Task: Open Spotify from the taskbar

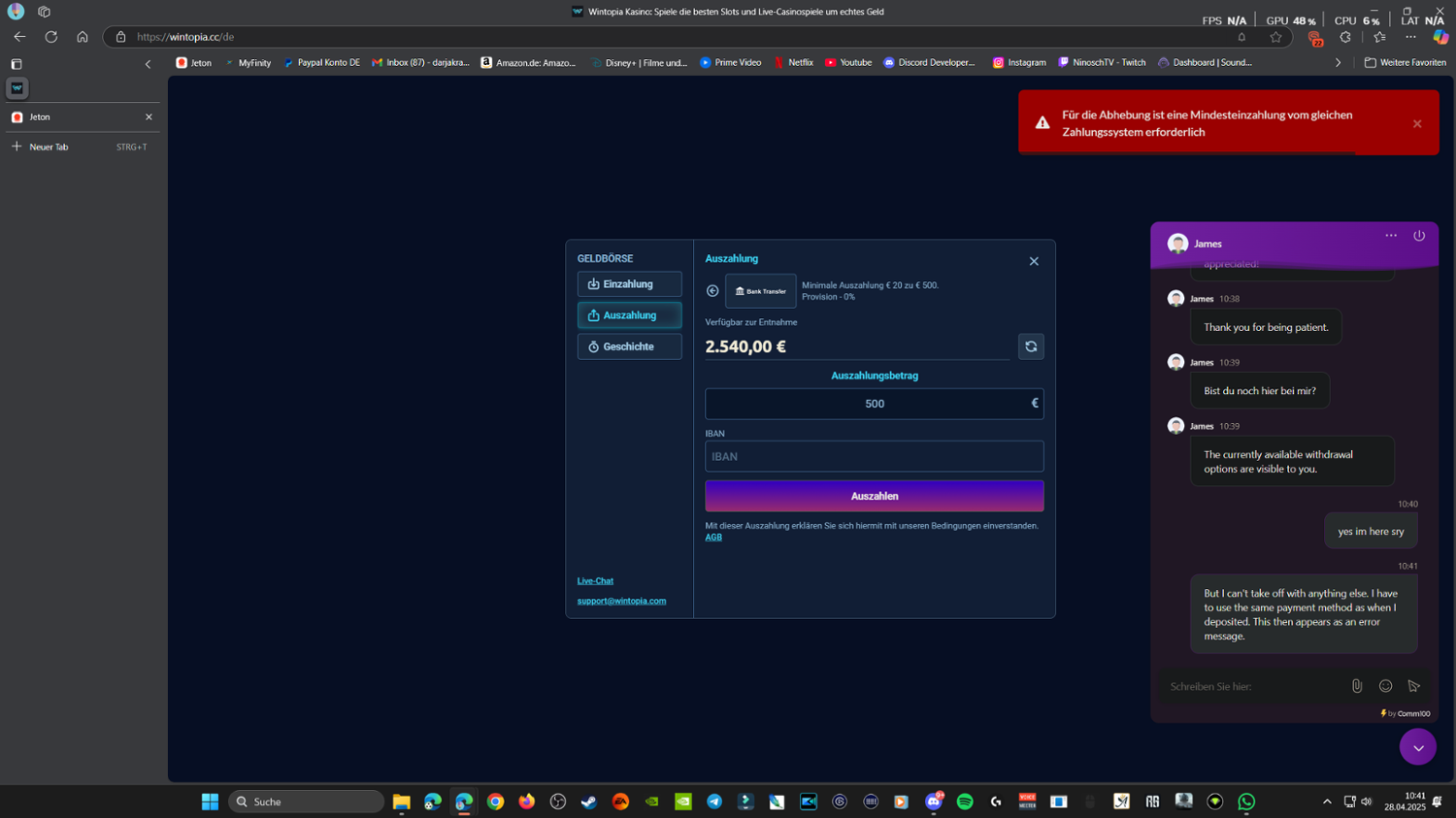Action: click(965, 802)
